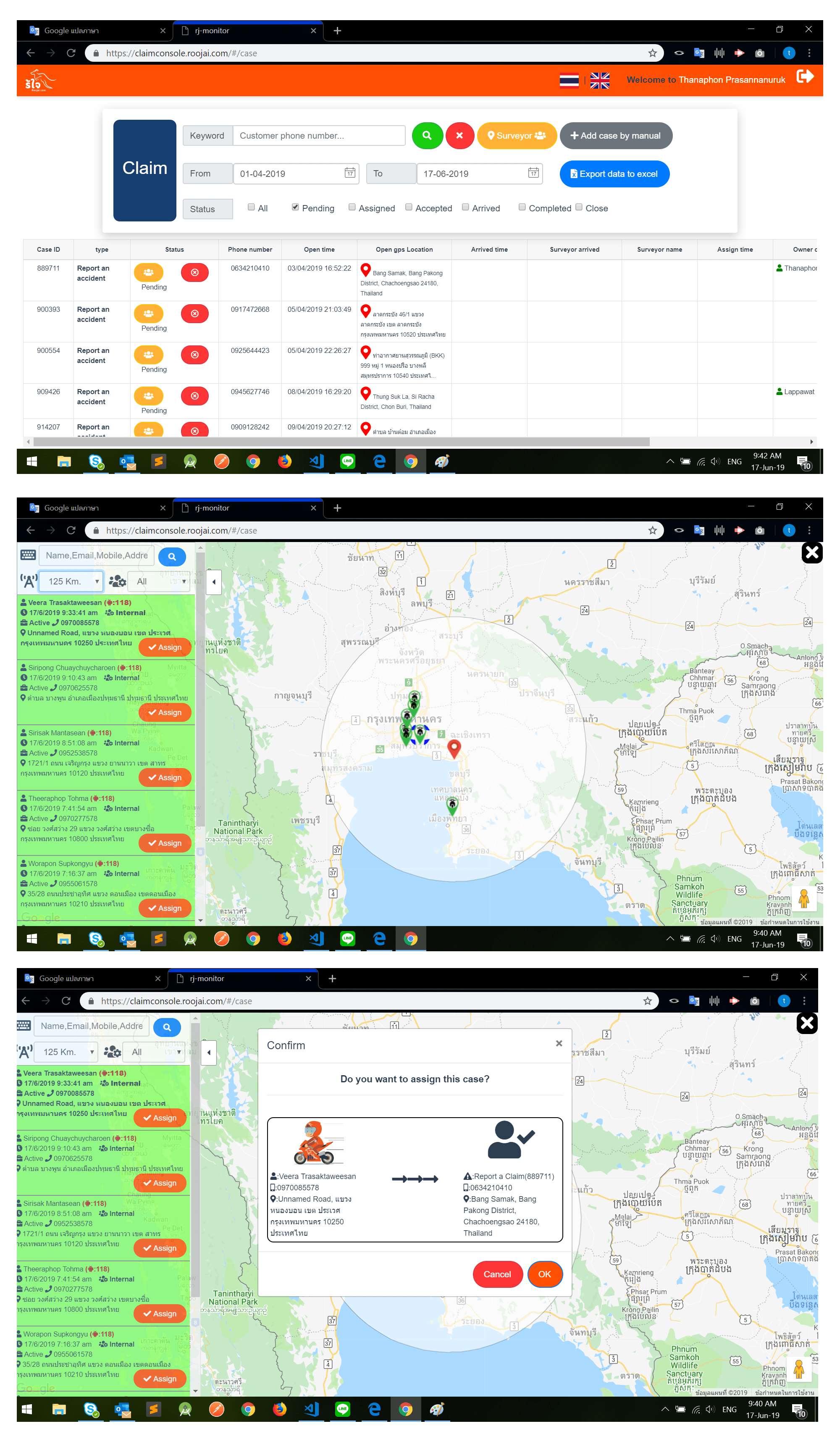Click the yellow Pending surveyor icon for case 900393
The height and width of the screenshot is (1442, 840).
click(149, 313)
